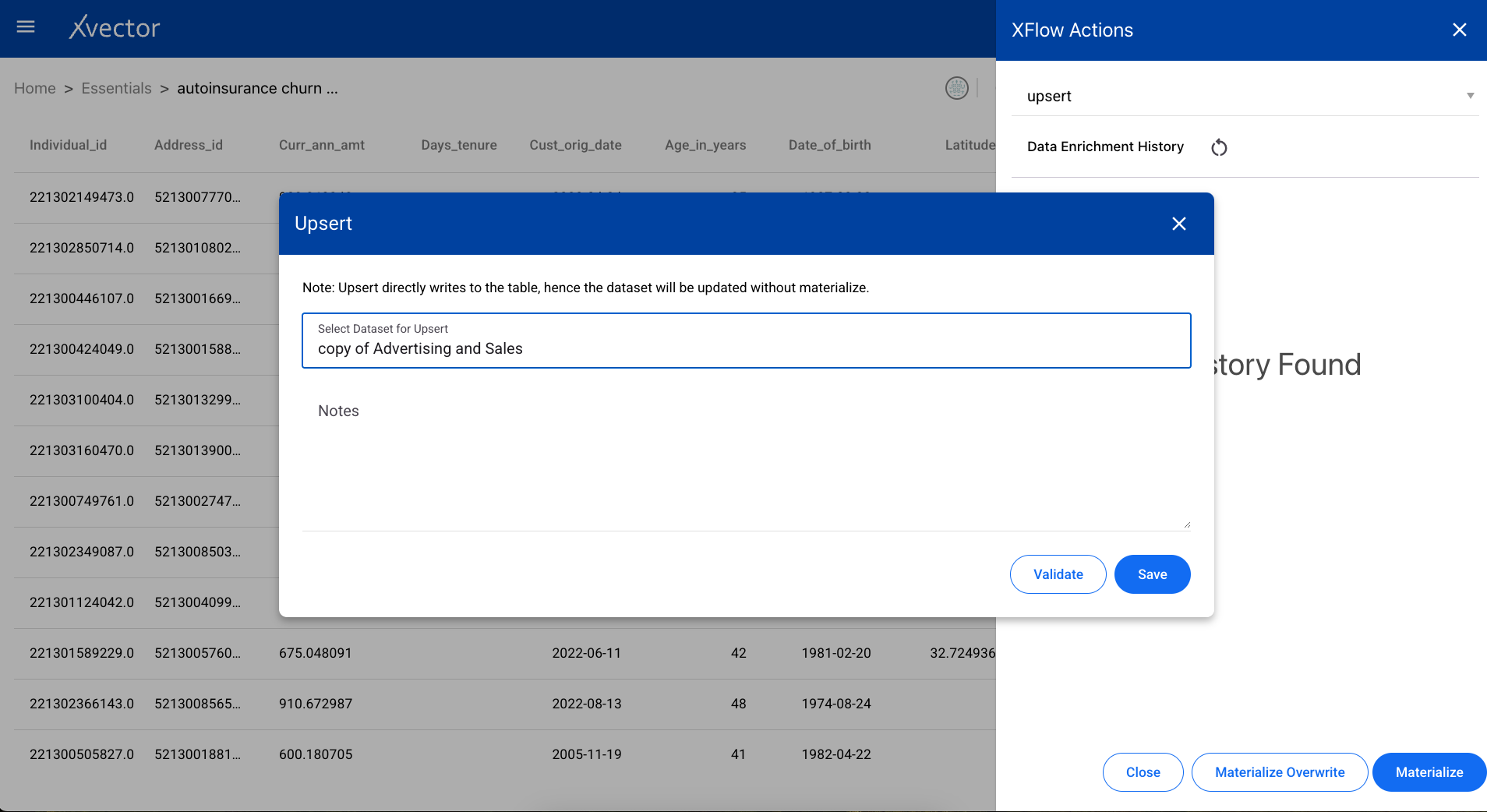Select cell 221300749761.0
This screenshot has height=812, width=1487.
click(82, 501)
